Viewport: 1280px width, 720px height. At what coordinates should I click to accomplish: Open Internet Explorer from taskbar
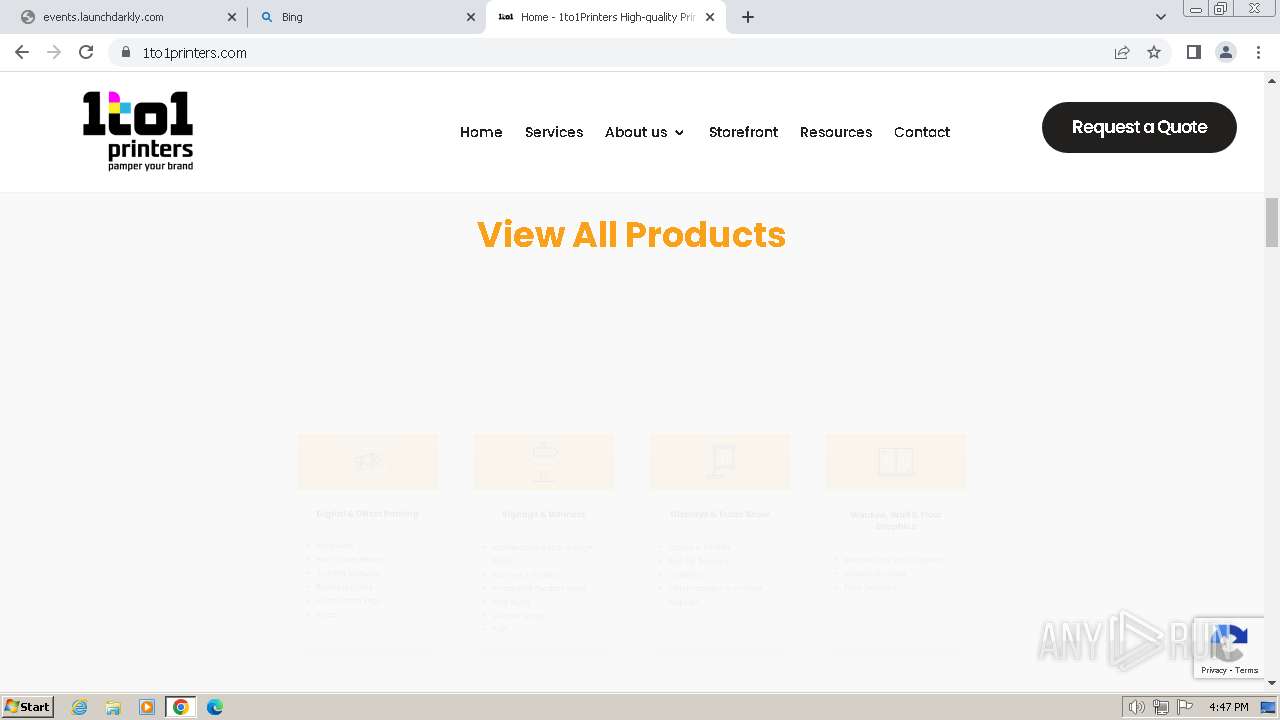point(79,707)
